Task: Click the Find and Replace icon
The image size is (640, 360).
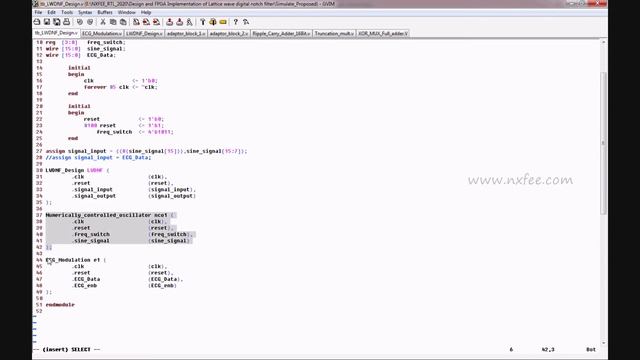Action: (x=136, y=22)
